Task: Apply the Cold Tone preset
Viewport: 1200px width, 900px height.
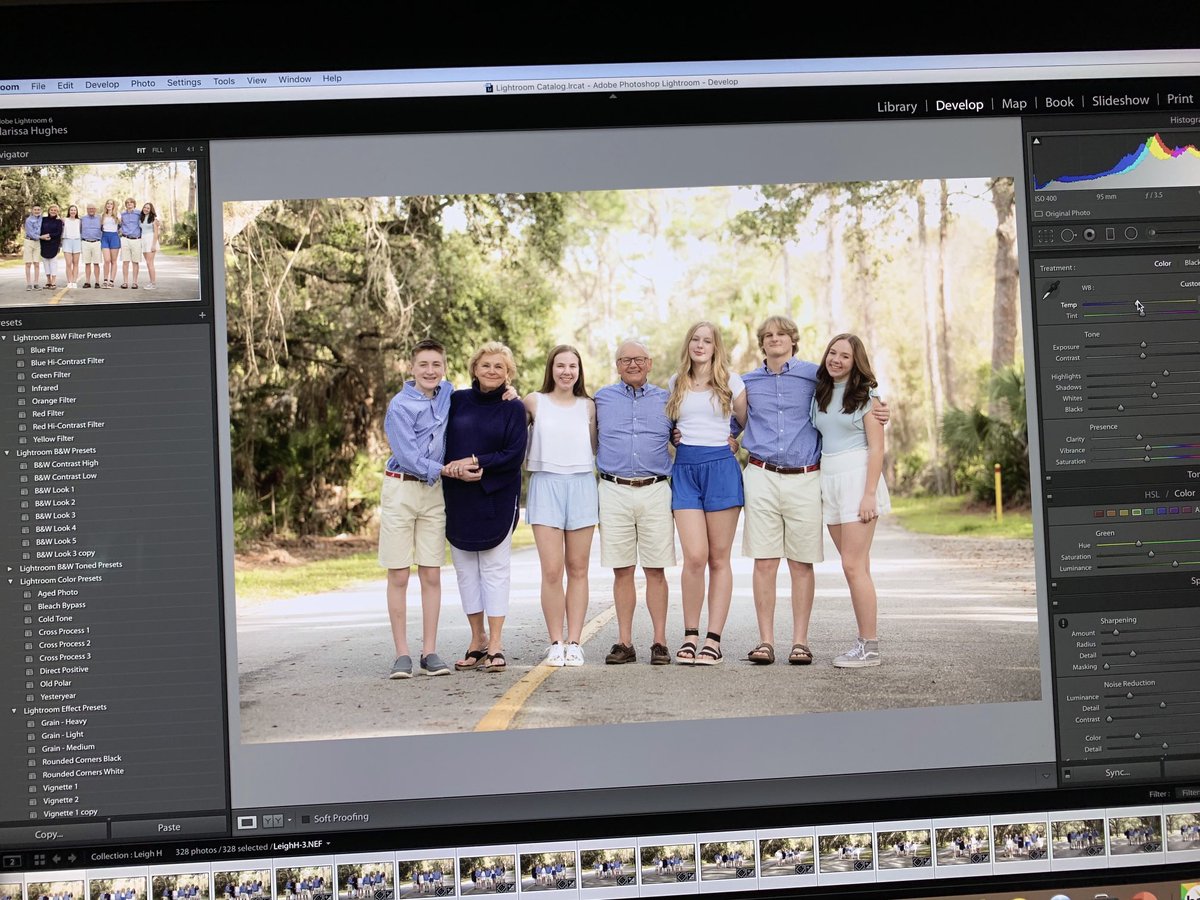Action: point(55,618)
